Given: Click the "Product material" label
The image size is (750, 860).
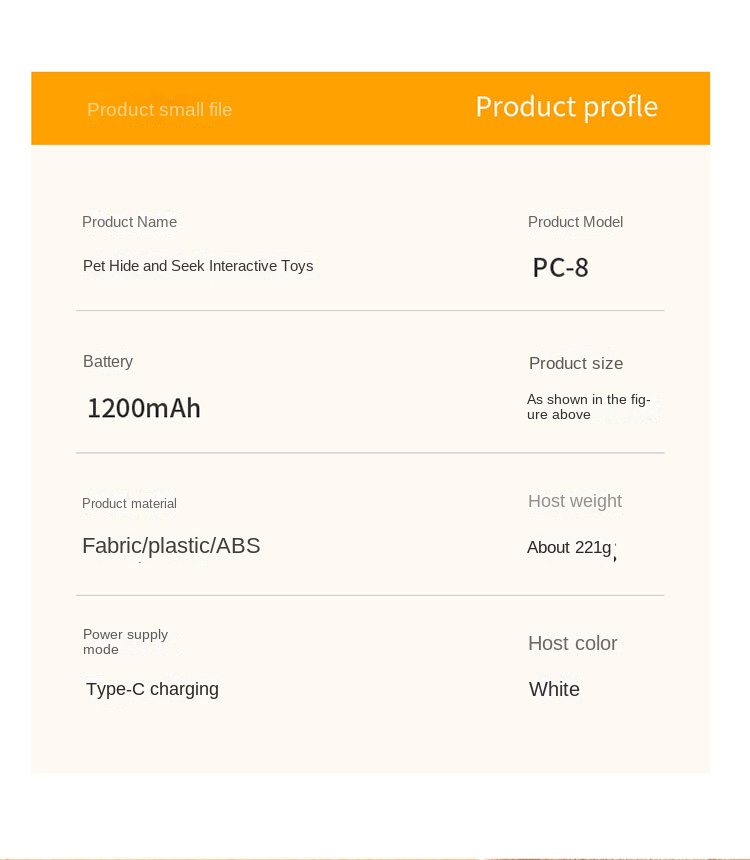Looking at the screenshot, I should [x=129, y=504].
